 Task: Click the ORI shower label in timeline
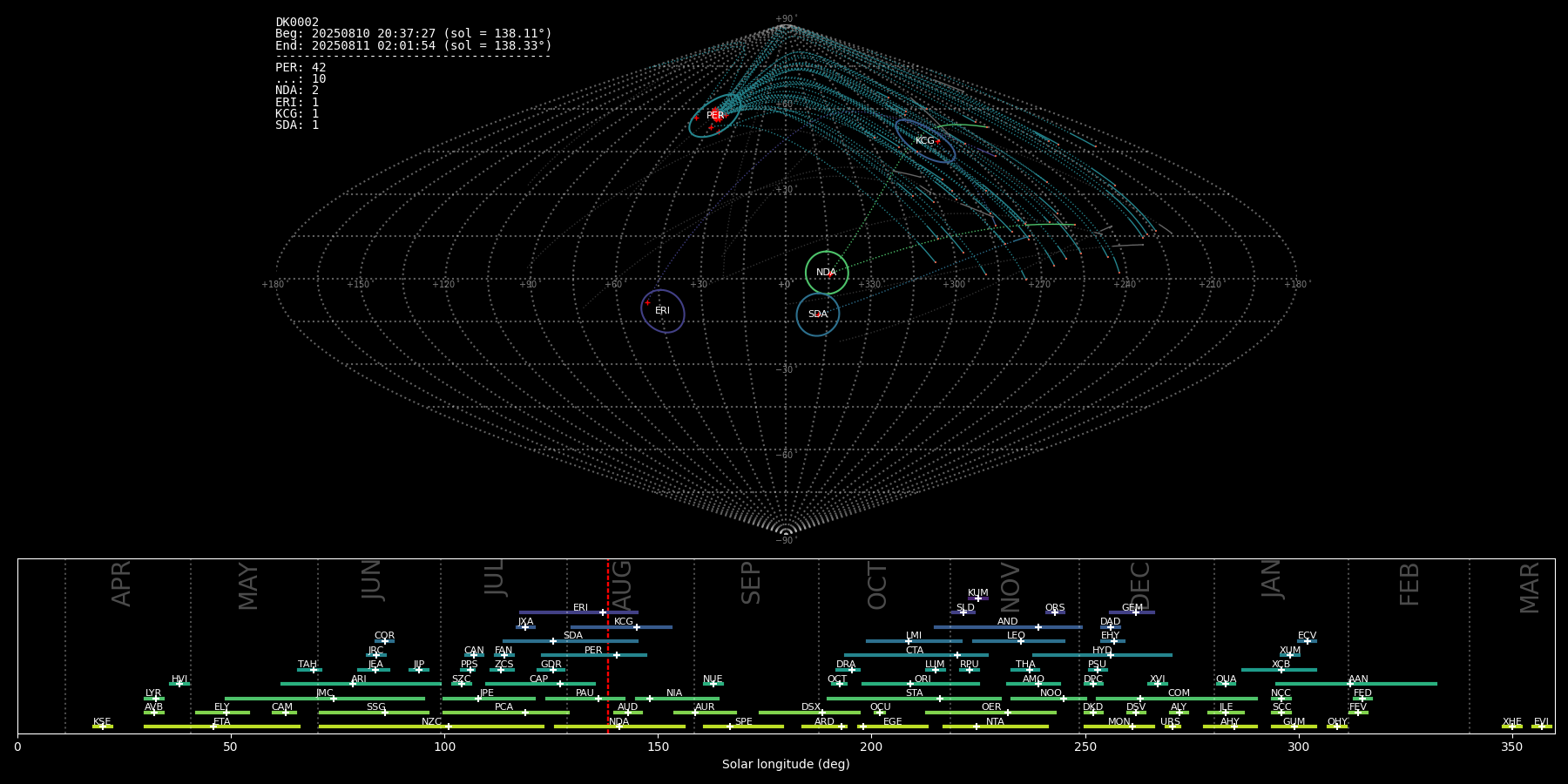click(923, 679)
